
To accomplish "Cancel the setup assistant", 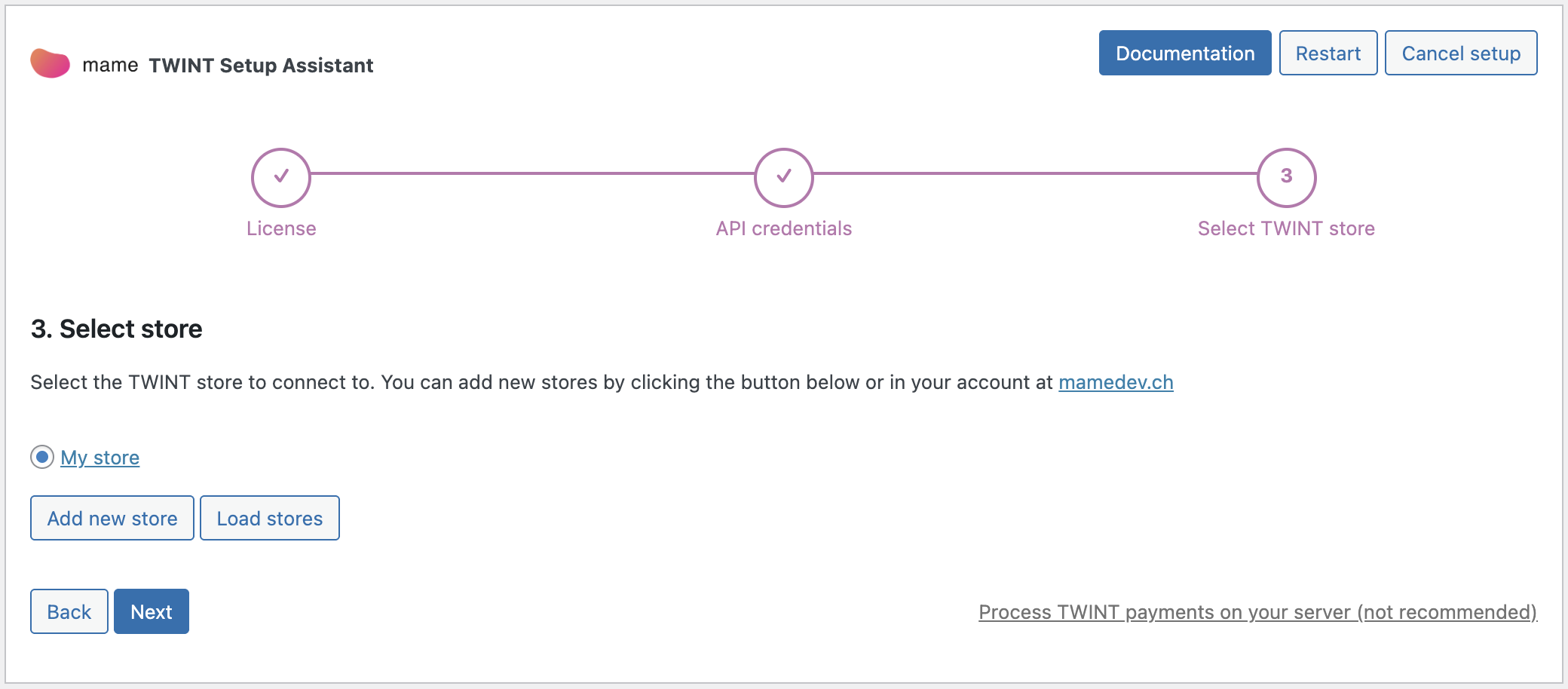I will [1460, 54].
